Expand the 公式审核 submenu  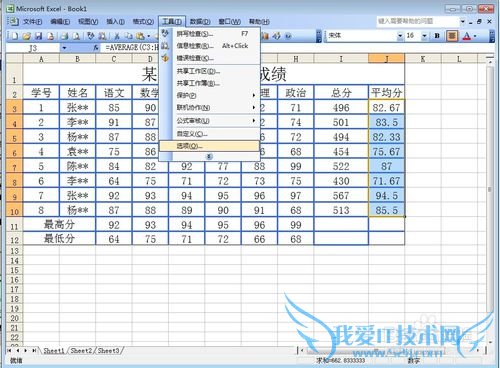click(x=254, y=120)
